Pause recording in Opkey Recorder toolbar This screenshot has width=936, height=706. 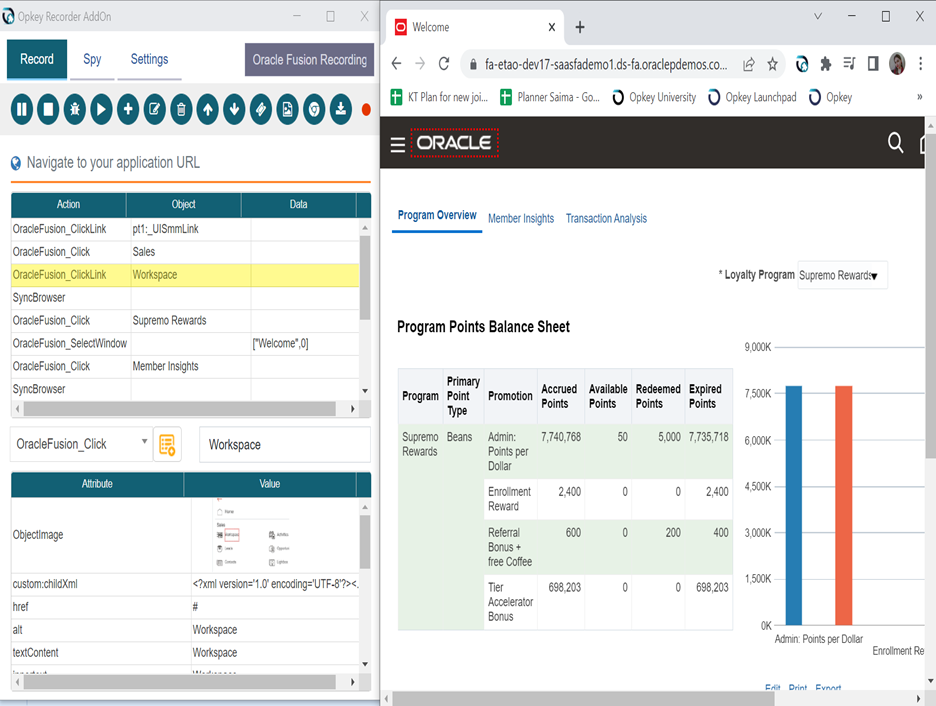click(21, 109)
